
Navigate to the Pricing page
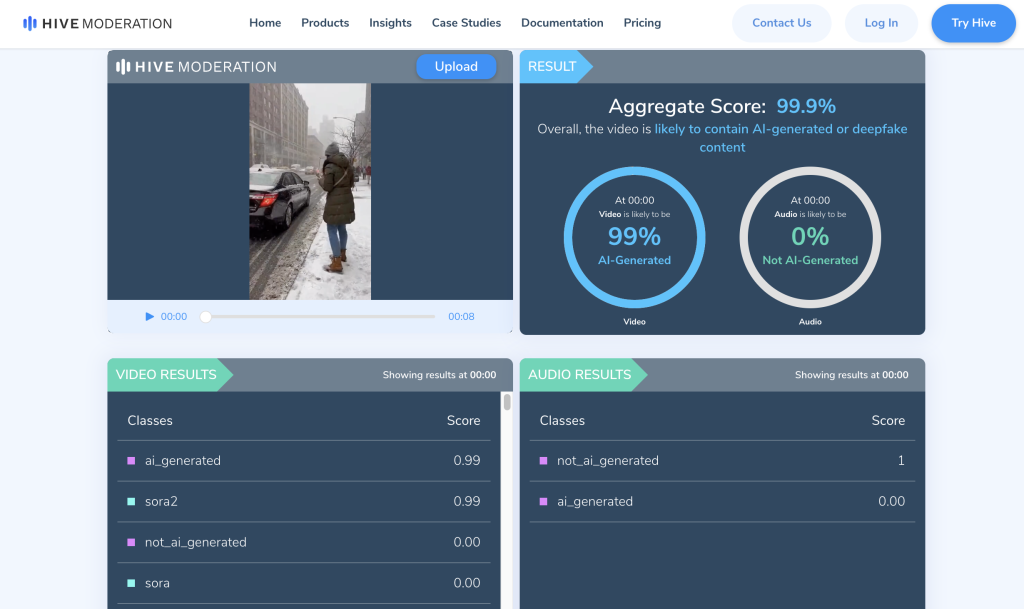click(x=642, y=23)
